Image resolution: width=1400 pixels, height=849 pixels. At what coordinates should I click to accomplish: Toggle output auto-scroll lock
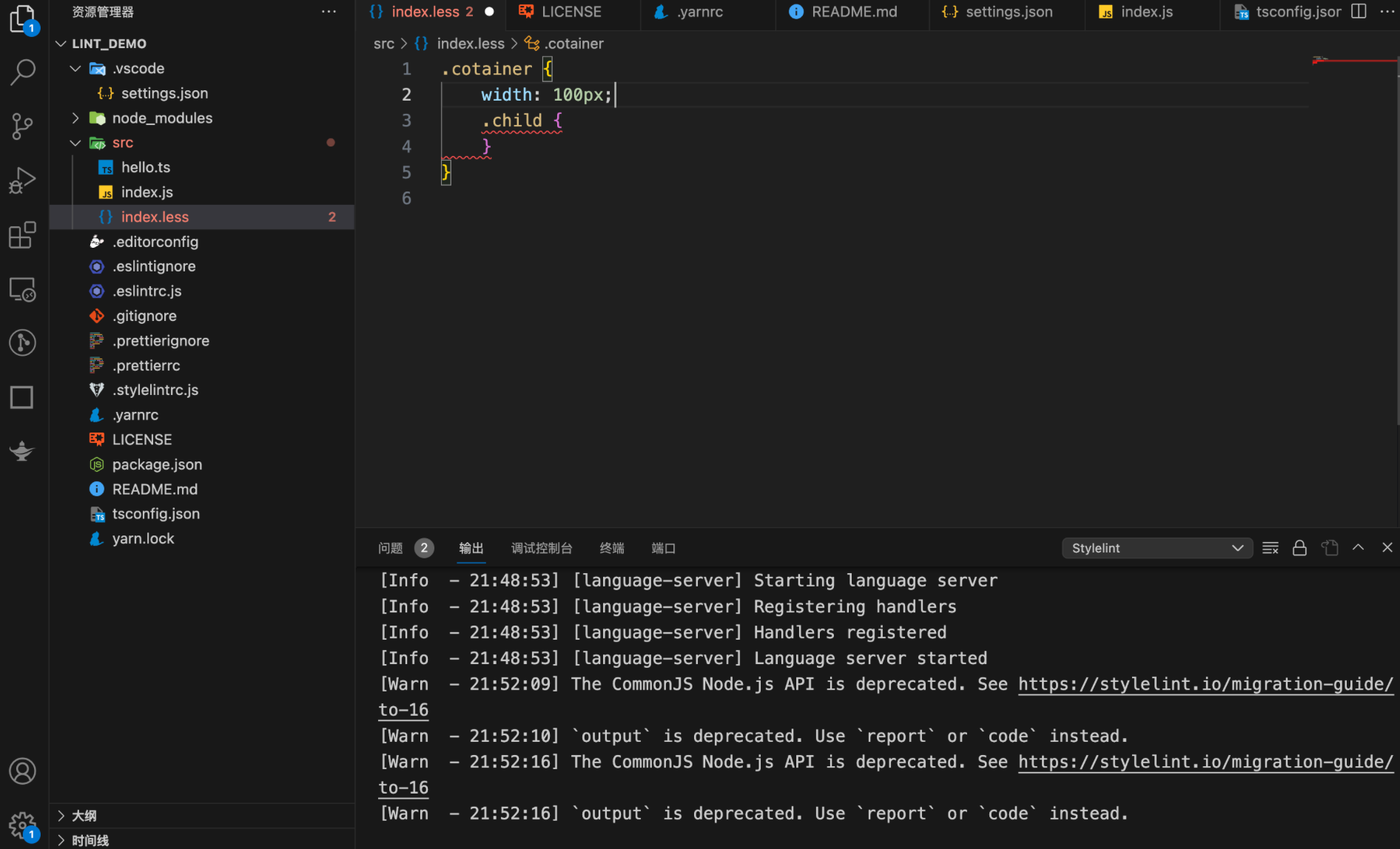click(1299, 548)
